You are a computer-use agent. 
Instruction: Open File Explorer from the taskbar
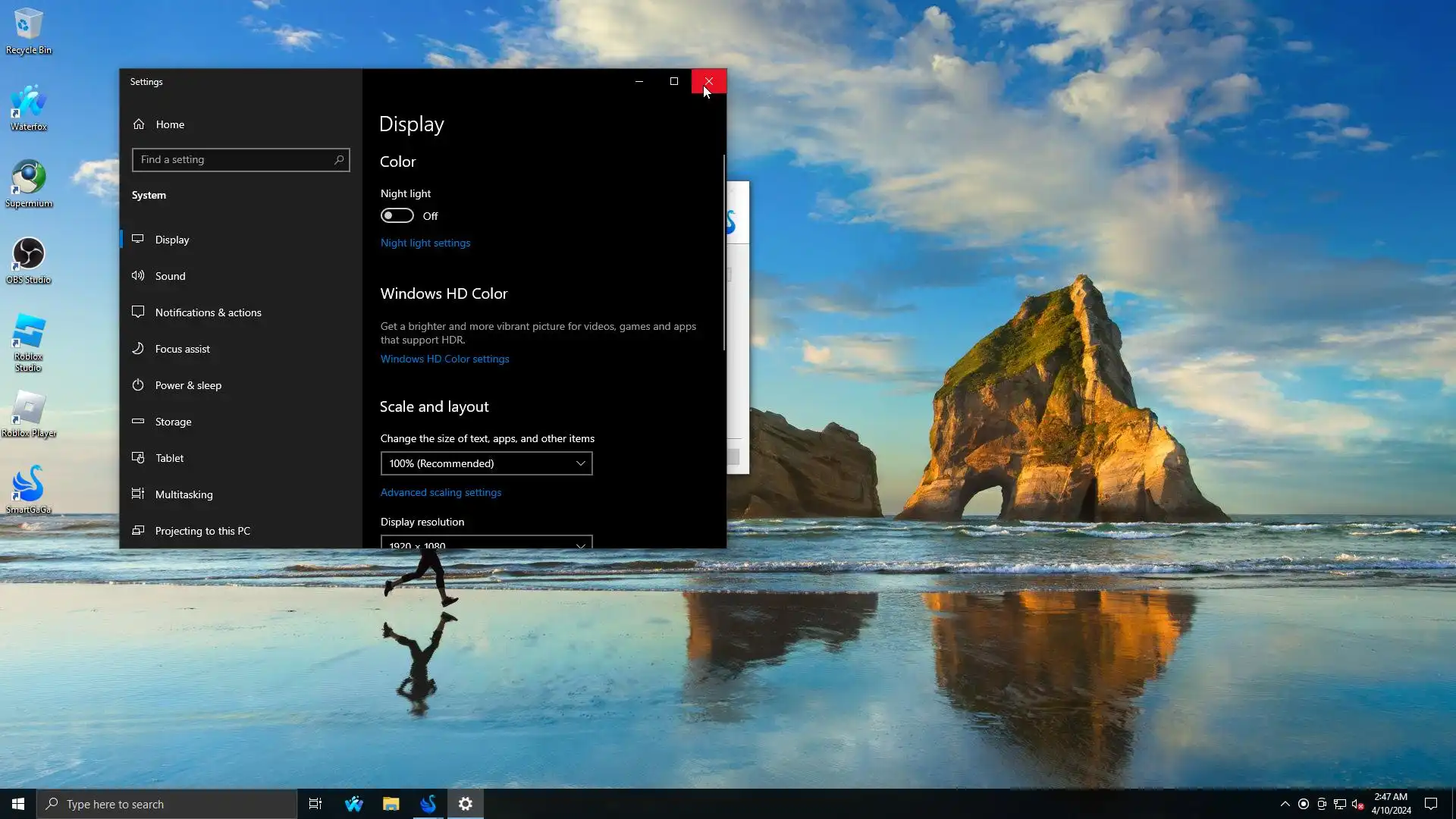tap(391, 804)
